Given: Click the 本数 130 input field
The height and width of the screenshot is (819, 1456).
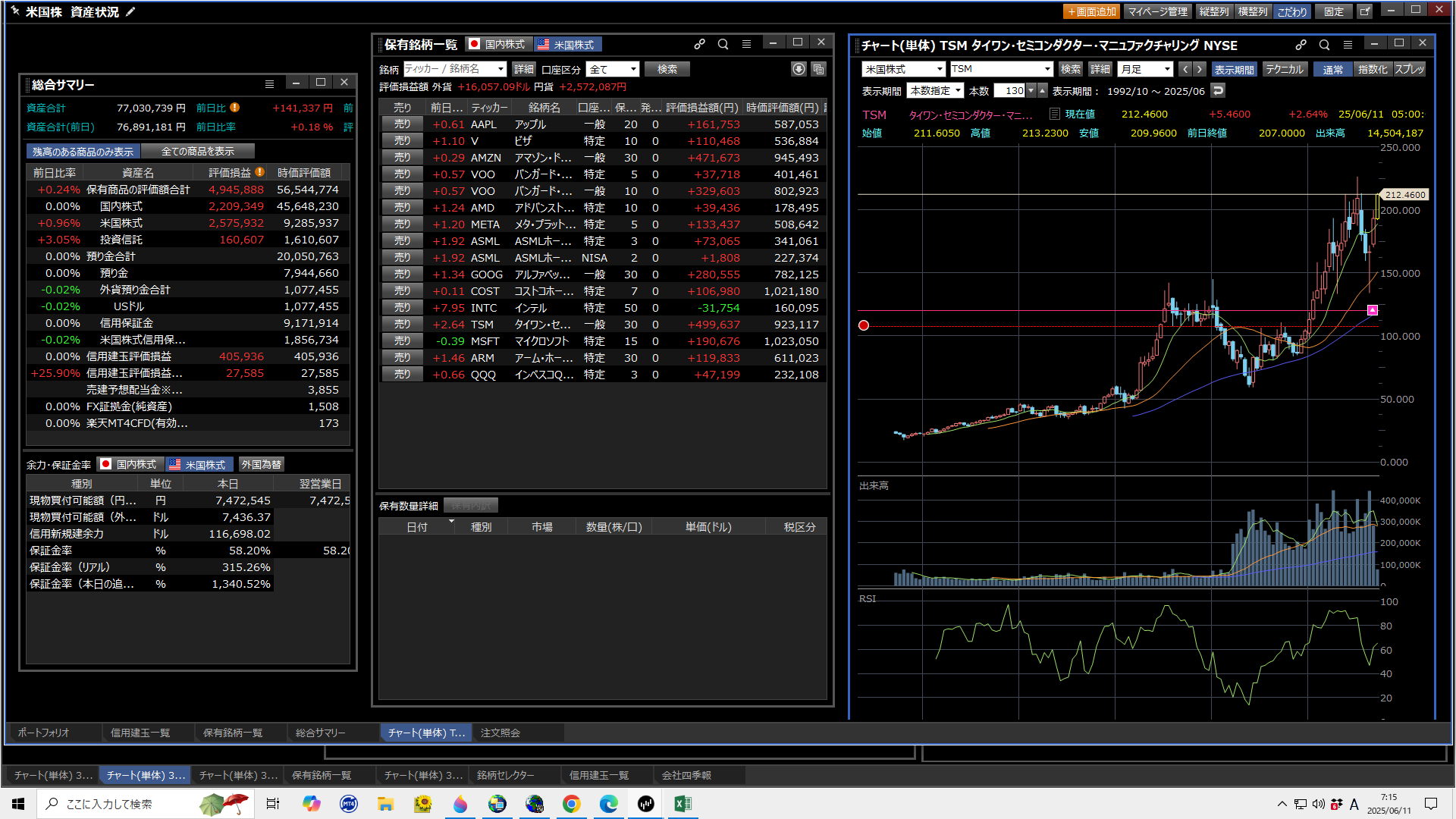Looking at the screenshot, I should 1009,90.
